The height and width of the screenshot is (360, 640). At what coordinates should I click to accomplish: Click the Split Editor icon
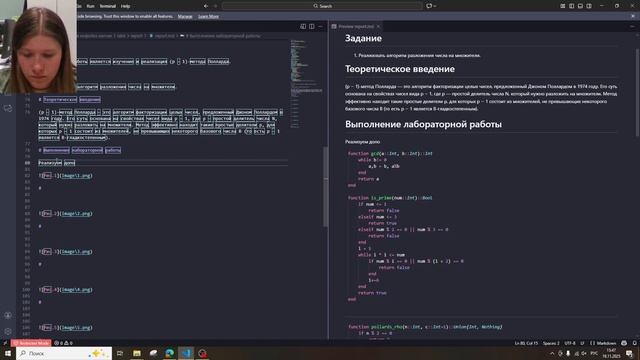pyautogui.click(x=312, y=27)
